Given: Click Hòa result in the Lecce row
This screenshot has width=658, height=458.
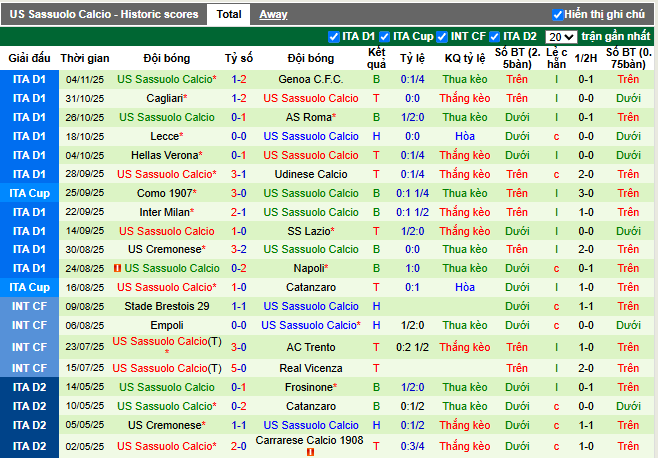Looking at the screenshot, I should coord(465,136).
